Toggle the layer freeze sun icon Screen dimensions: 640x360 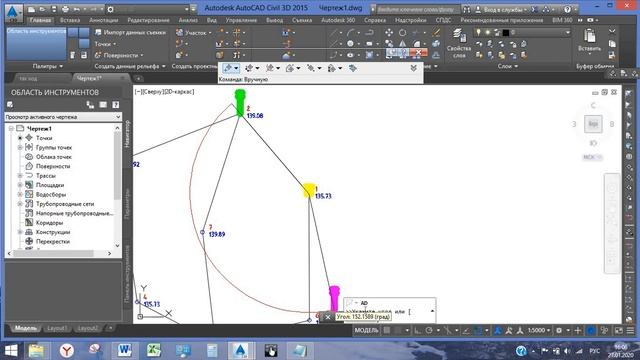tap(487, 32)
